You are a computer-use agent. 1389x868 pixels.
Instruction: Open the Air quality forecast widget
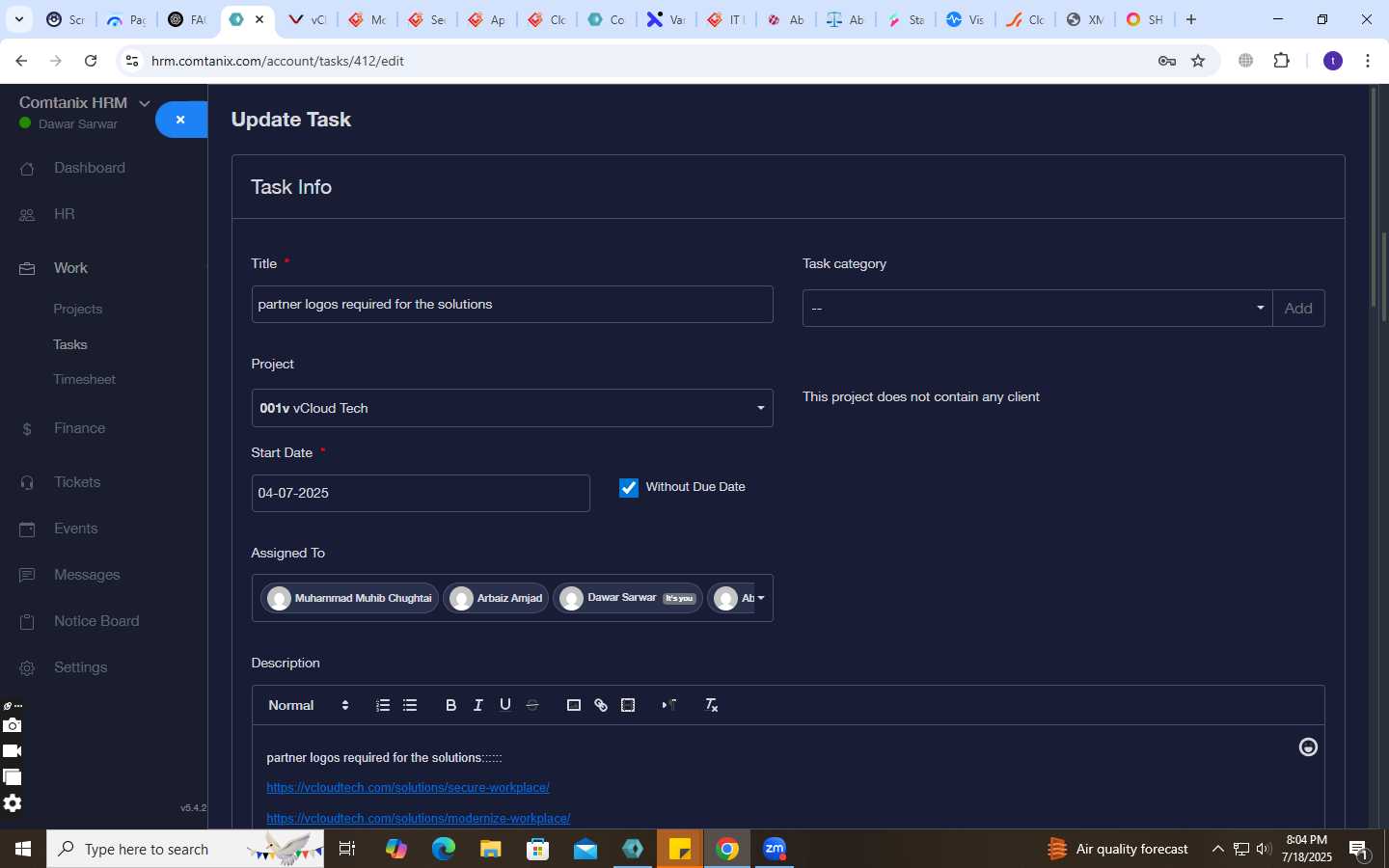tap(1118, 849)
